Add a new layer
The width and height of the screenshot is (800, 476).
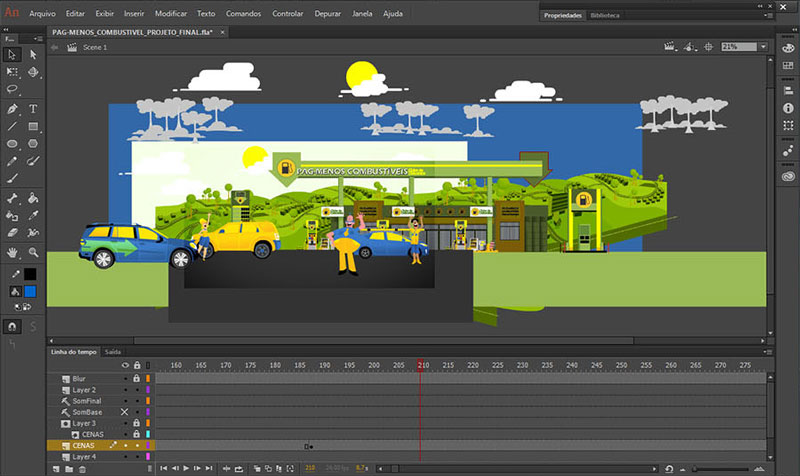(x=56, y=469)
